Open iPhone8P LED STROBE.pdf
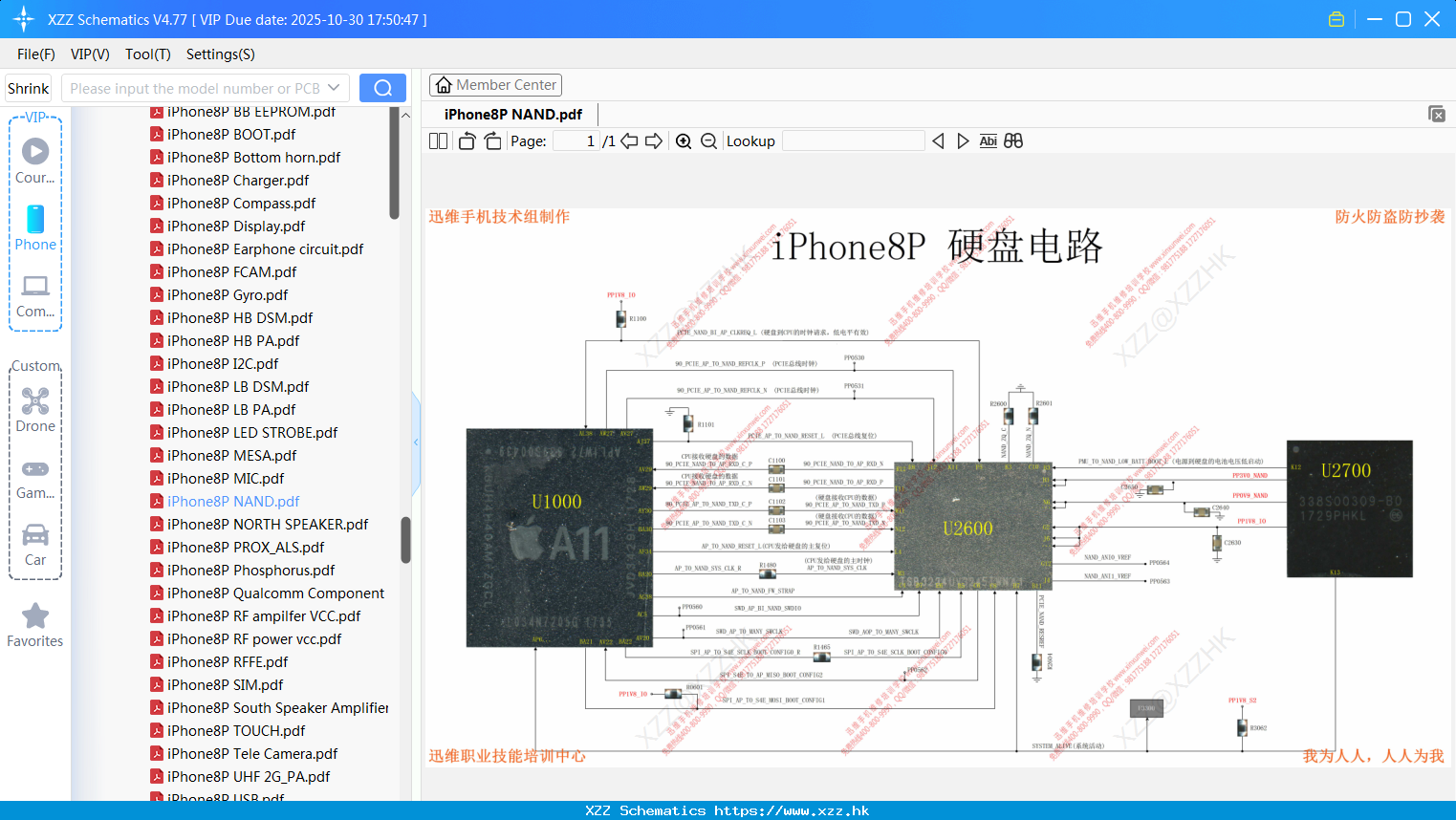Image resolution: width=1456 pixels, height=820 pixels. click(252, 433)
